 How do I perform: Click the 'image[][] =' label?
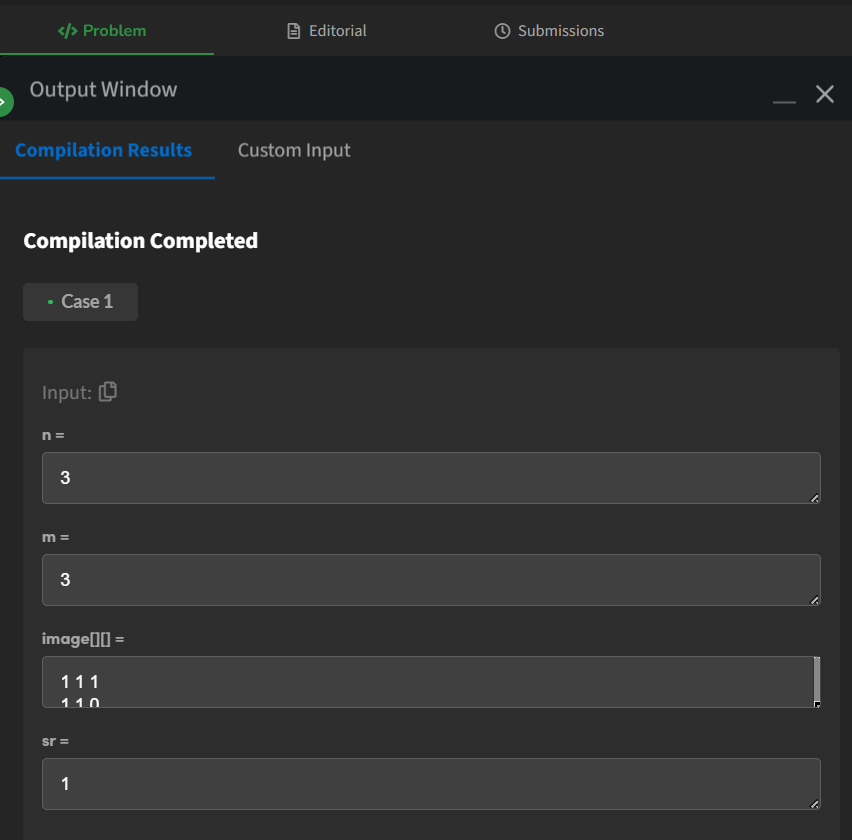coord(83,639)
